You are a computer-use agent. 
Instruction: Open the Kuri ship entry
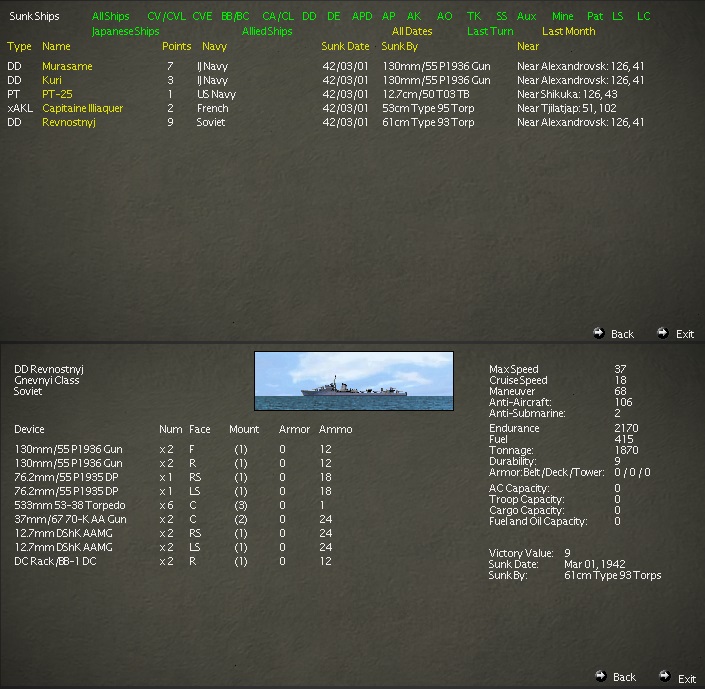tap(52, 80)
